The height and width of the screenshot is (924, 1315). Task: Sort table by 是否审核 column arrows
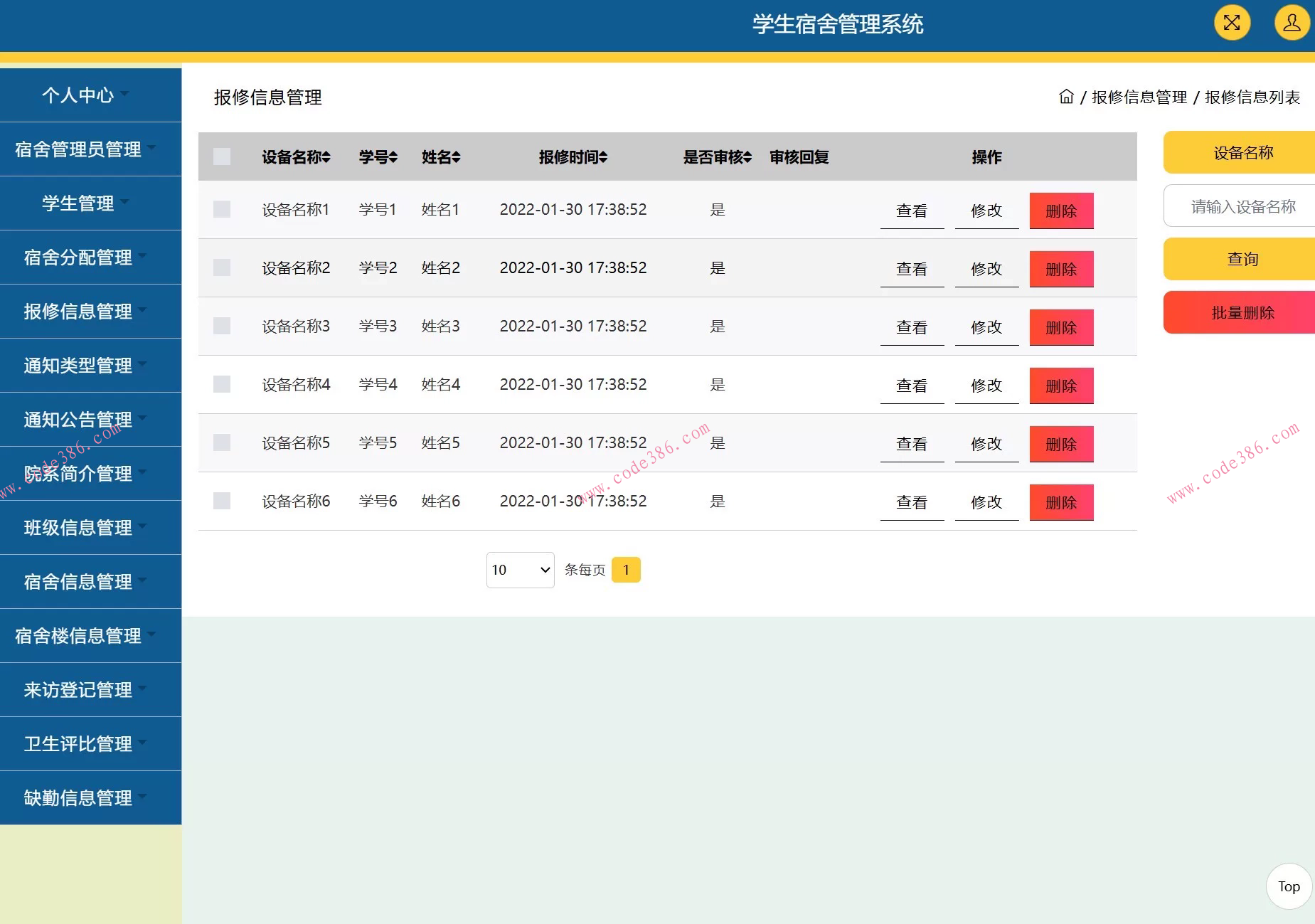tap(748, 157)
